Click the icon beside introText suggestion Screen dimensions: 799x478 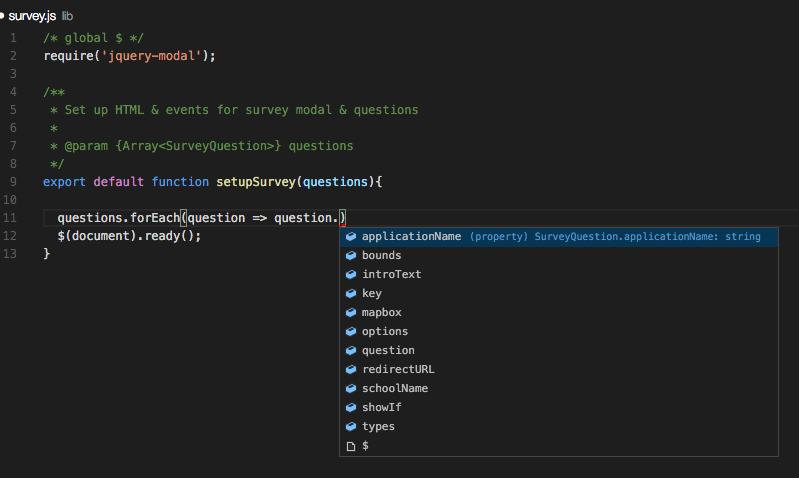tap(351, 275)
